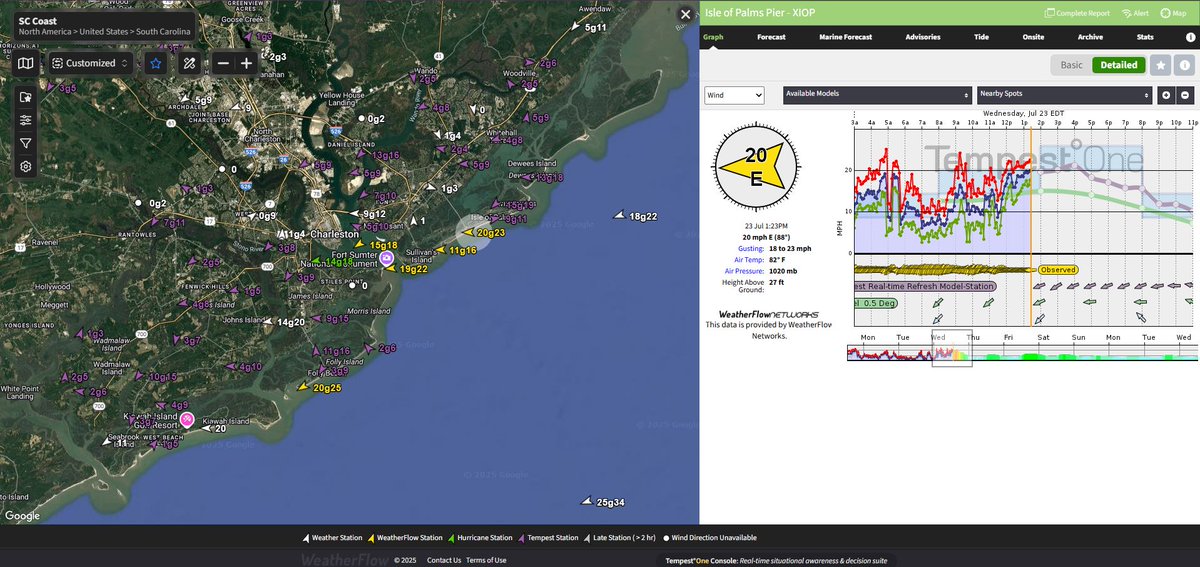This screenshot has height=567, width=1200.
Task: Toggle the blue favorite star on the map toolbar
Action: tap(155, 63)
